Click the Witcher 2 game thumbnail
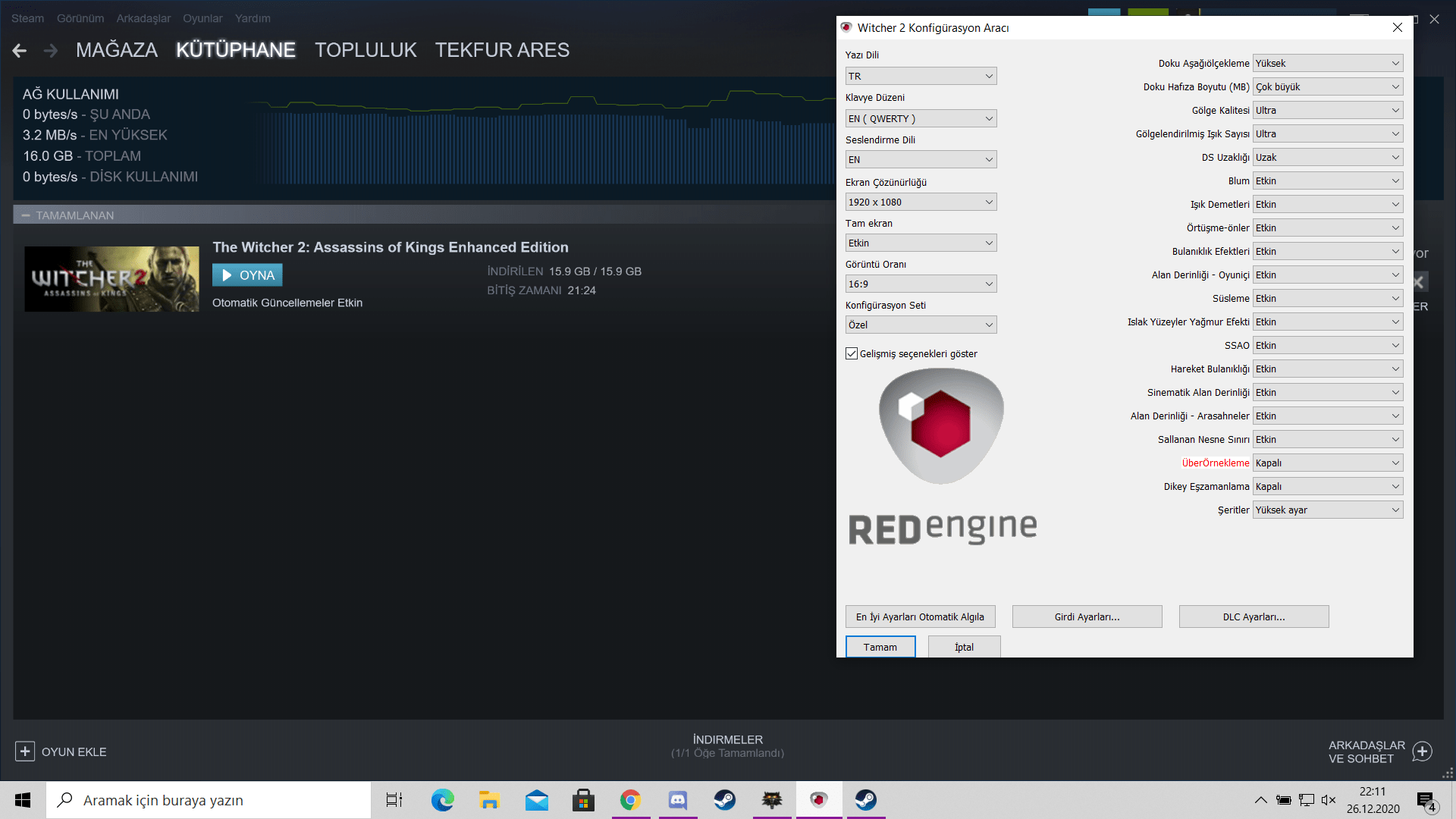 point(111,278)
